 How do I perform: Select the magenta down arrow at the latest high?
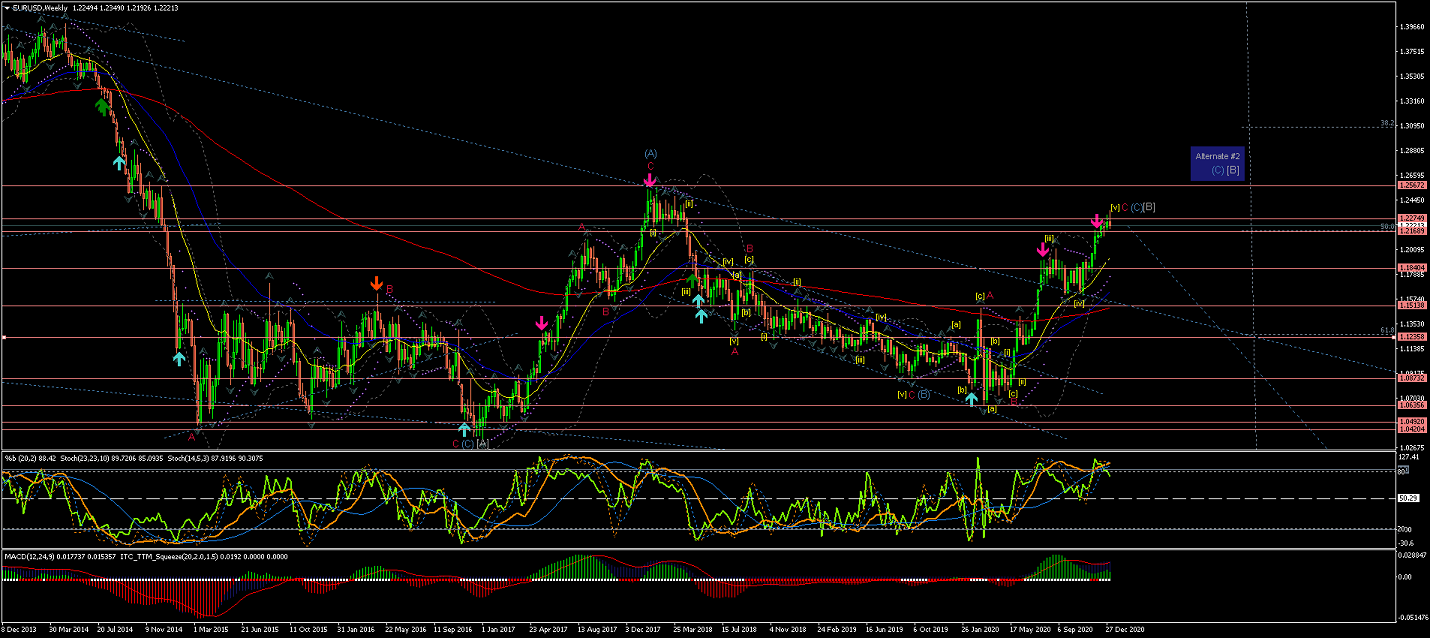[x=1097, y=220]
